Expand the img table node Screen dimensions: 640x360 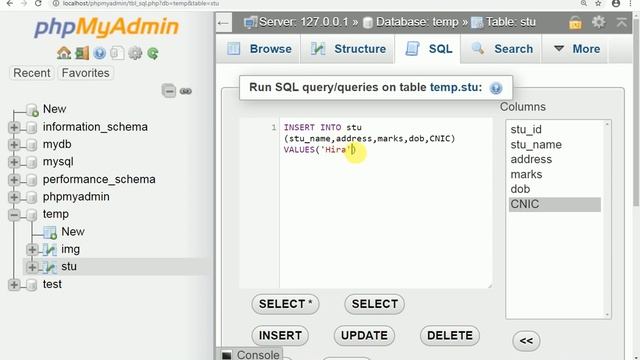[32, 249]
